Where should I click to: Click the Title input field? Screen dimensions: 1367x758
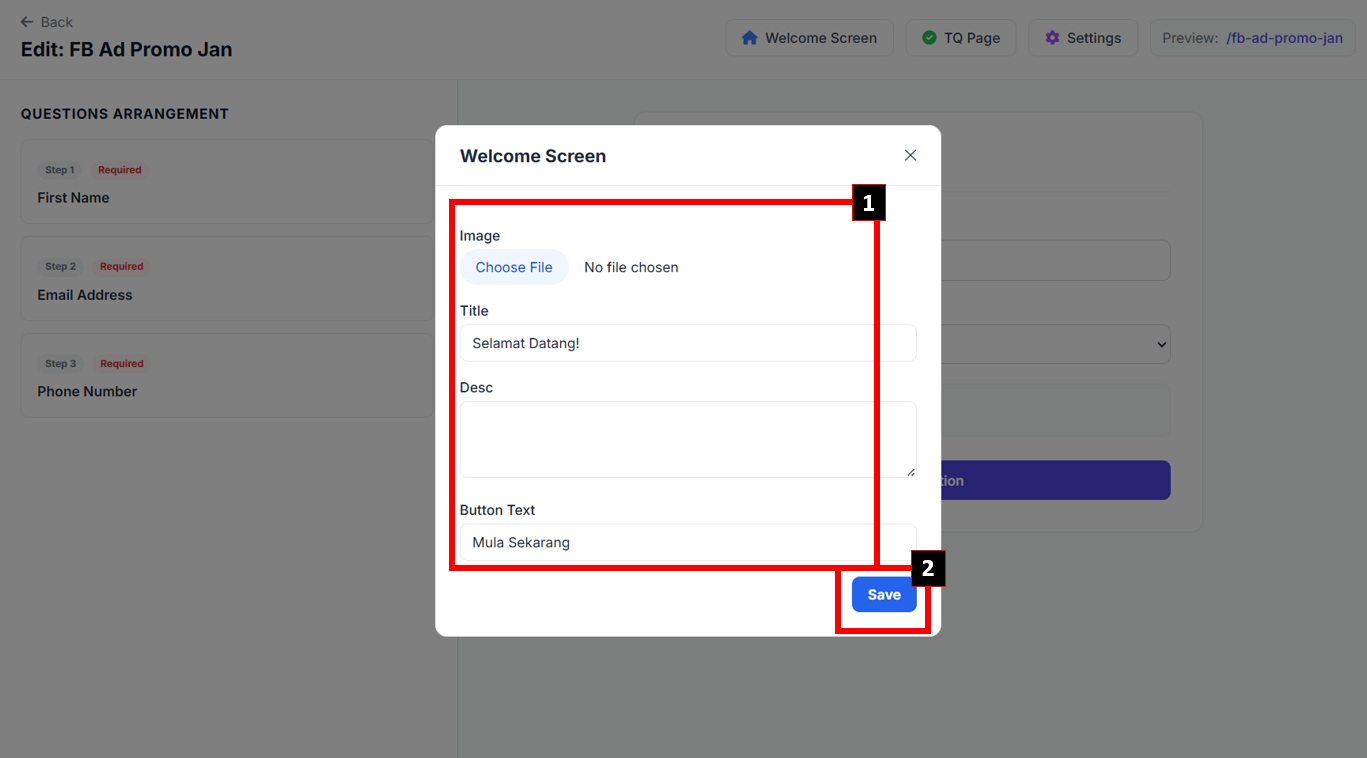point(687,343)
